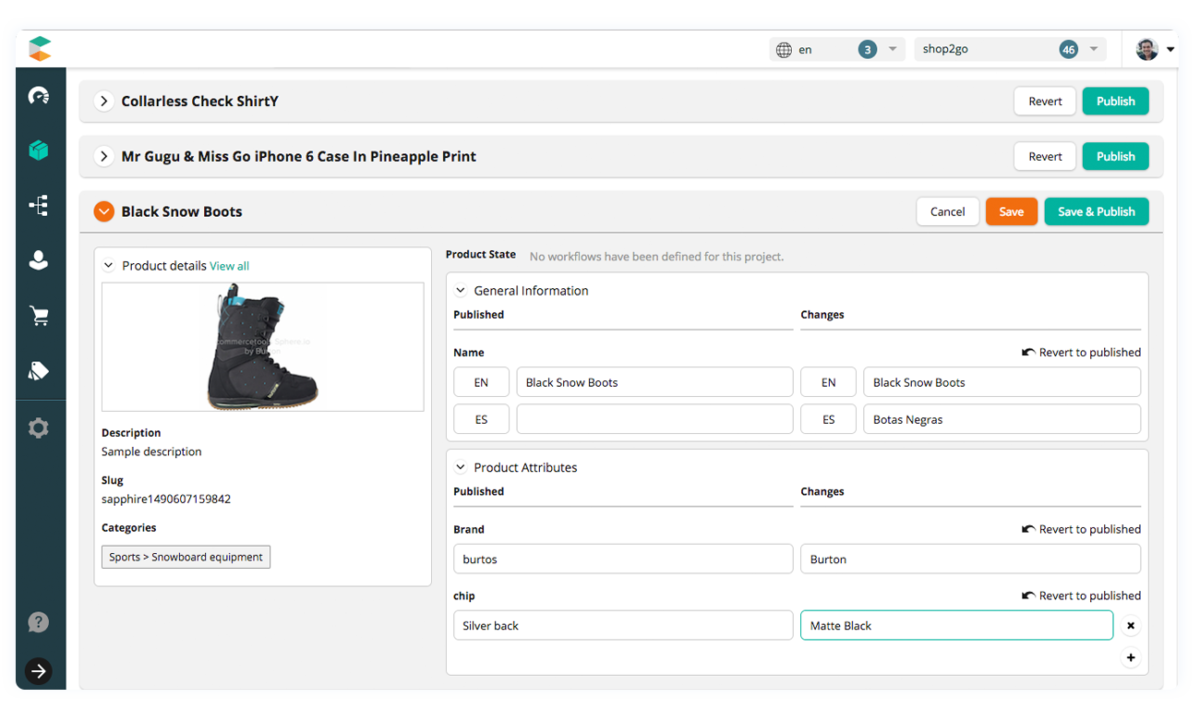Click the slug sapphire1490607159842 text
The width and height of the screenshot is (1200, 722).
click(x=166, y=499)
